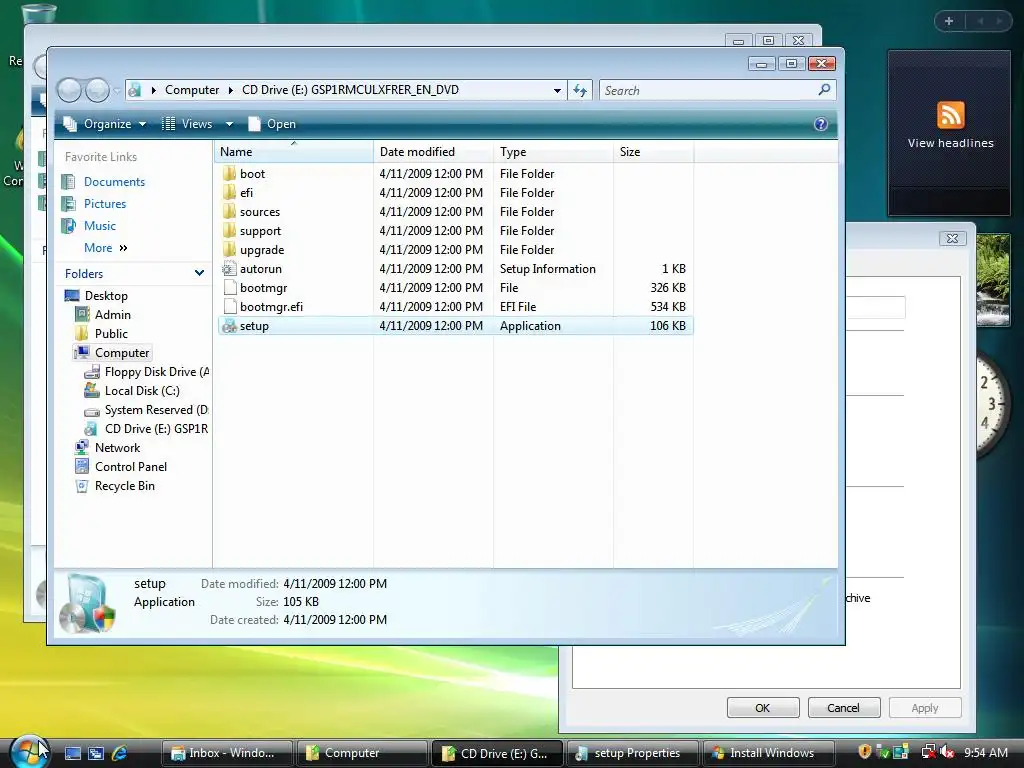1024x768 pixels.
Task: Open Control Panel in folder tree
Action: click(x=131, y=466)
